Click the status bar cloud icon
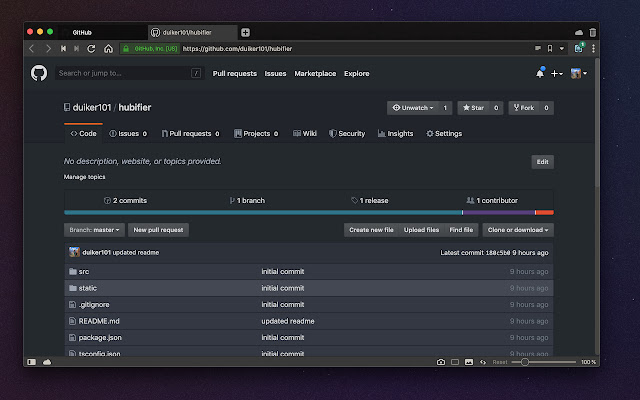The height and width of the screenshot is (400, 640). coord(47,362)
